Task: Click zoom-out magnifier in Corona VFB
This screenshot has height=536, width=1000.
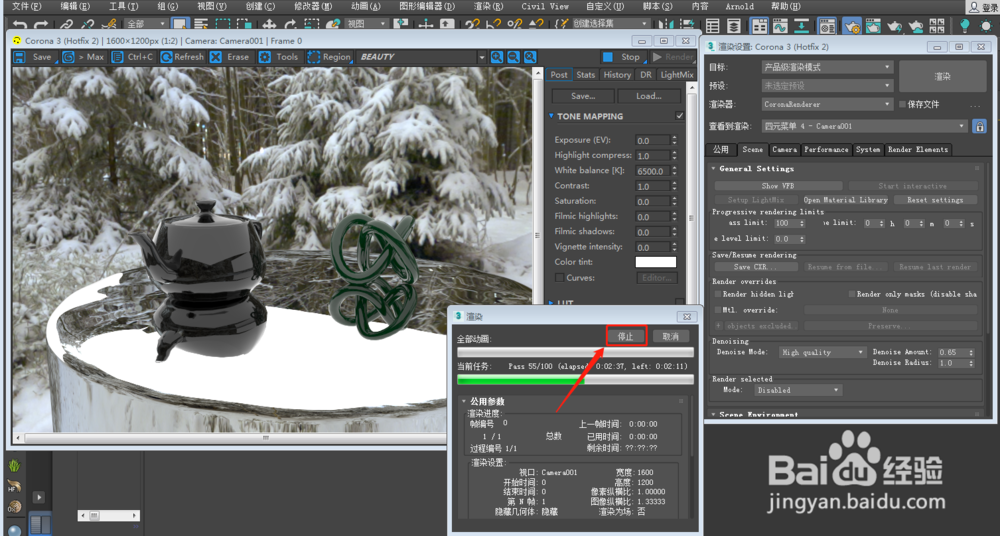Action: coord(513,57)
